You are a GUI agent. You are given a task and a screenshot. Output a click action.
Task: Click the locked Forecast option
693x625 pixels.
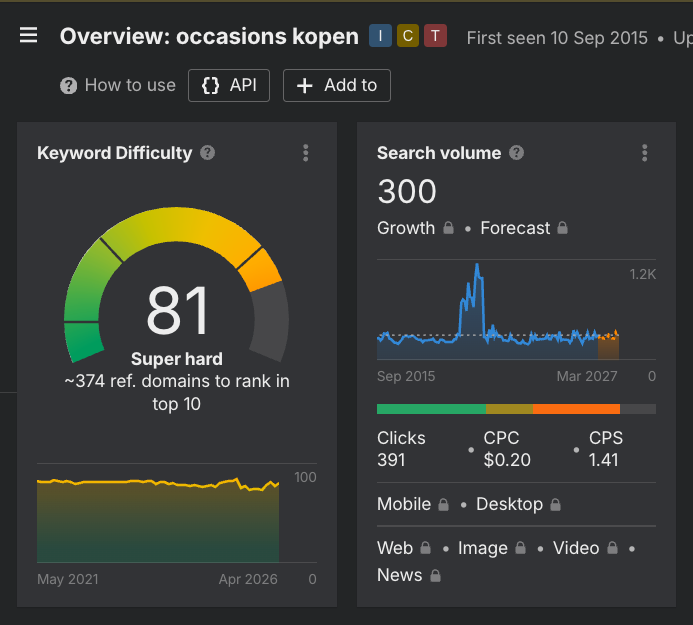tap(524, 228)
